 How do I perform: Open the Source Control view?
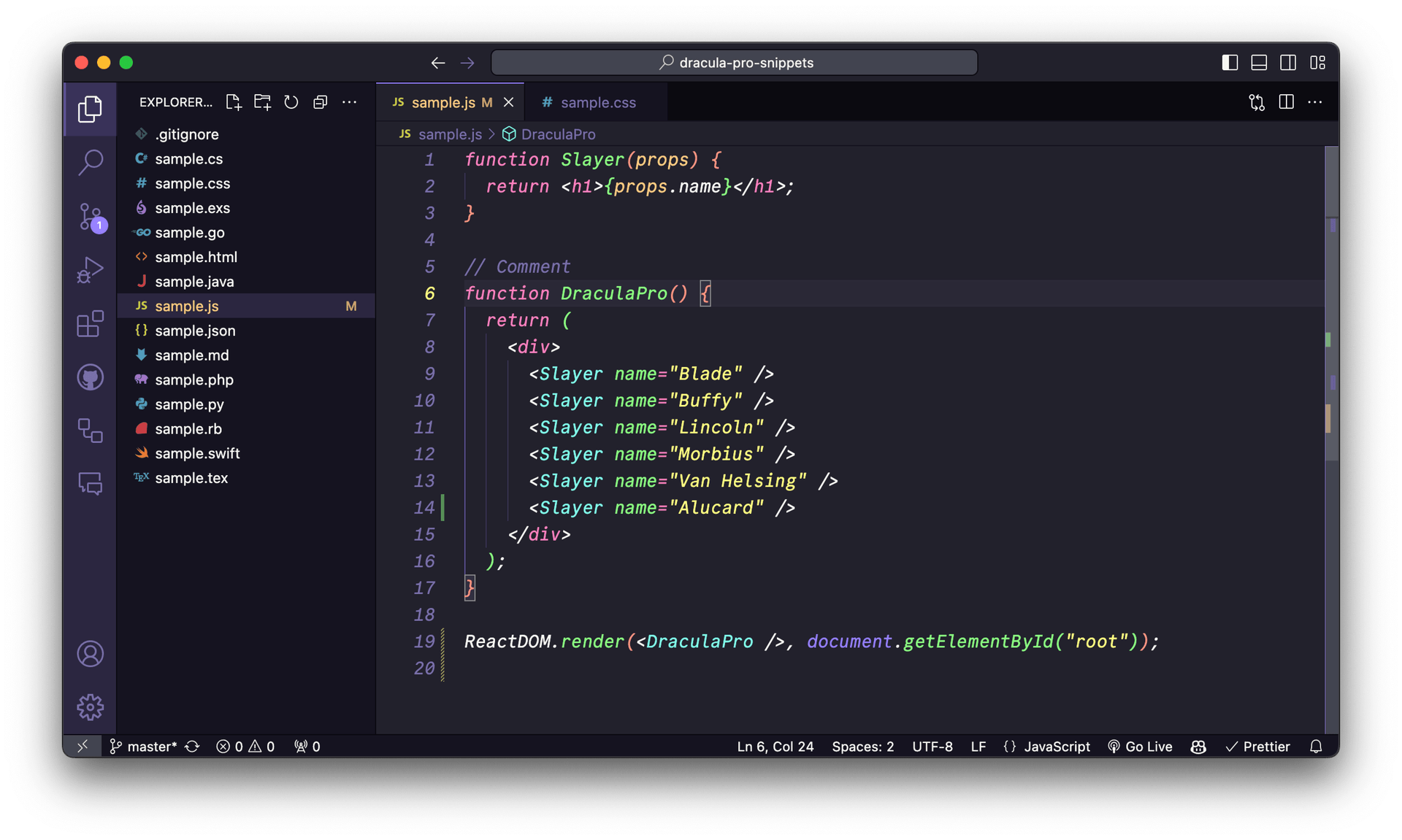tap(90, 217)
